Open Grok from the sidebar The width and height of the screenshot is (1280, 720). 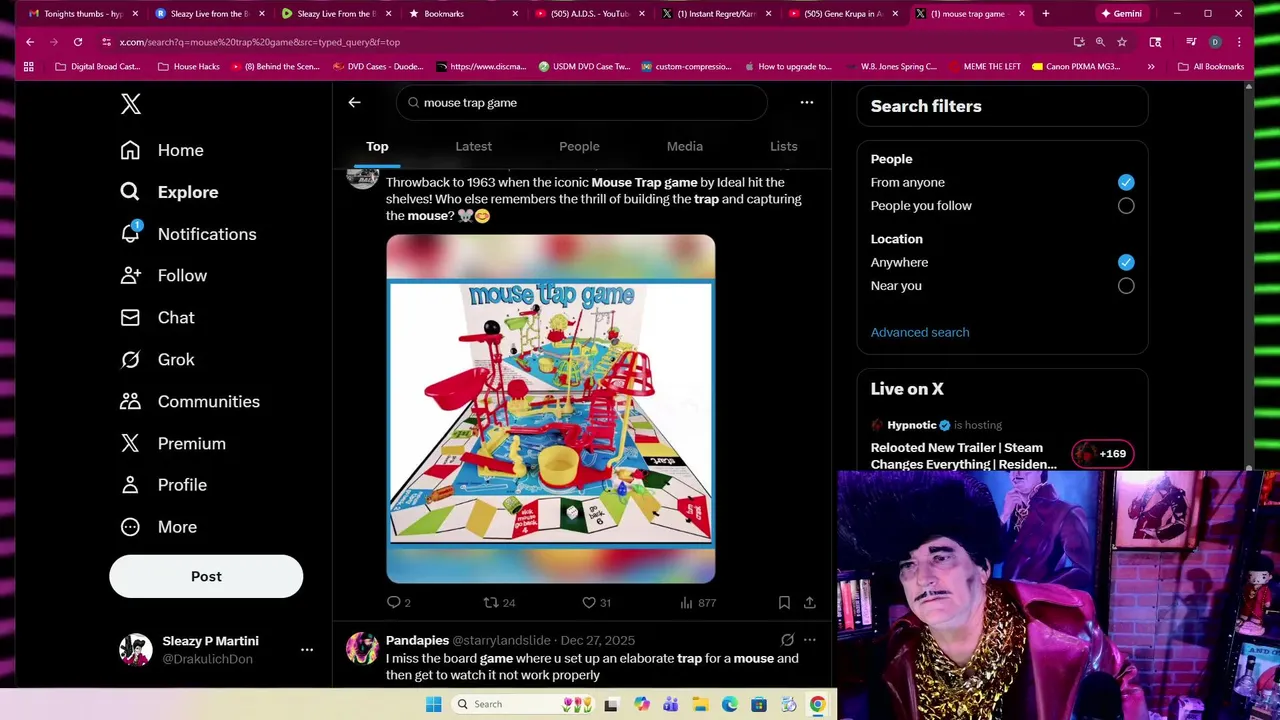157,360
